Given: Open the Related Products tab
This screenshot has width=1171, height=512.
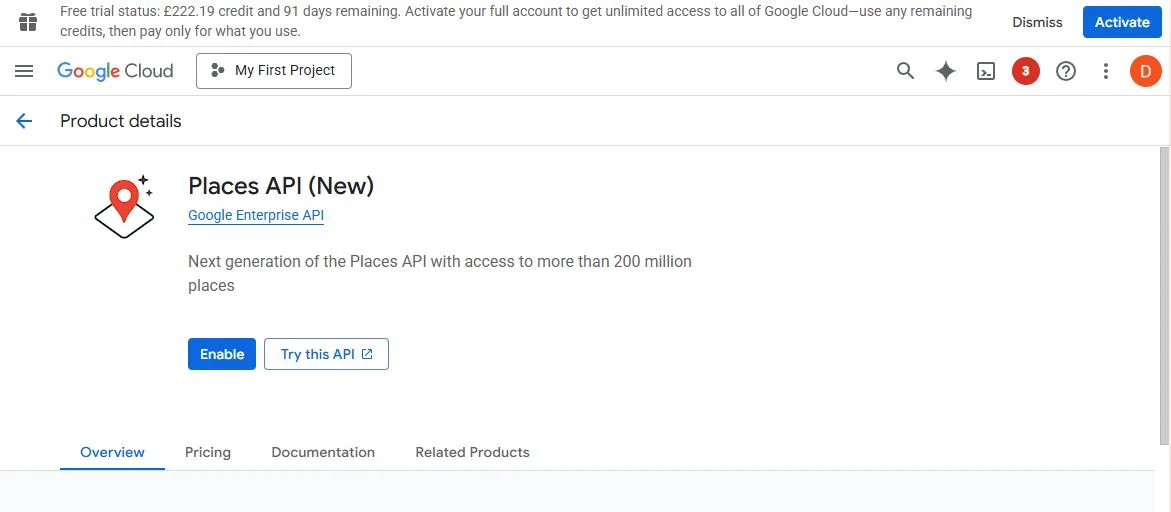Looking at the screenshot, I should coord(472,452).
